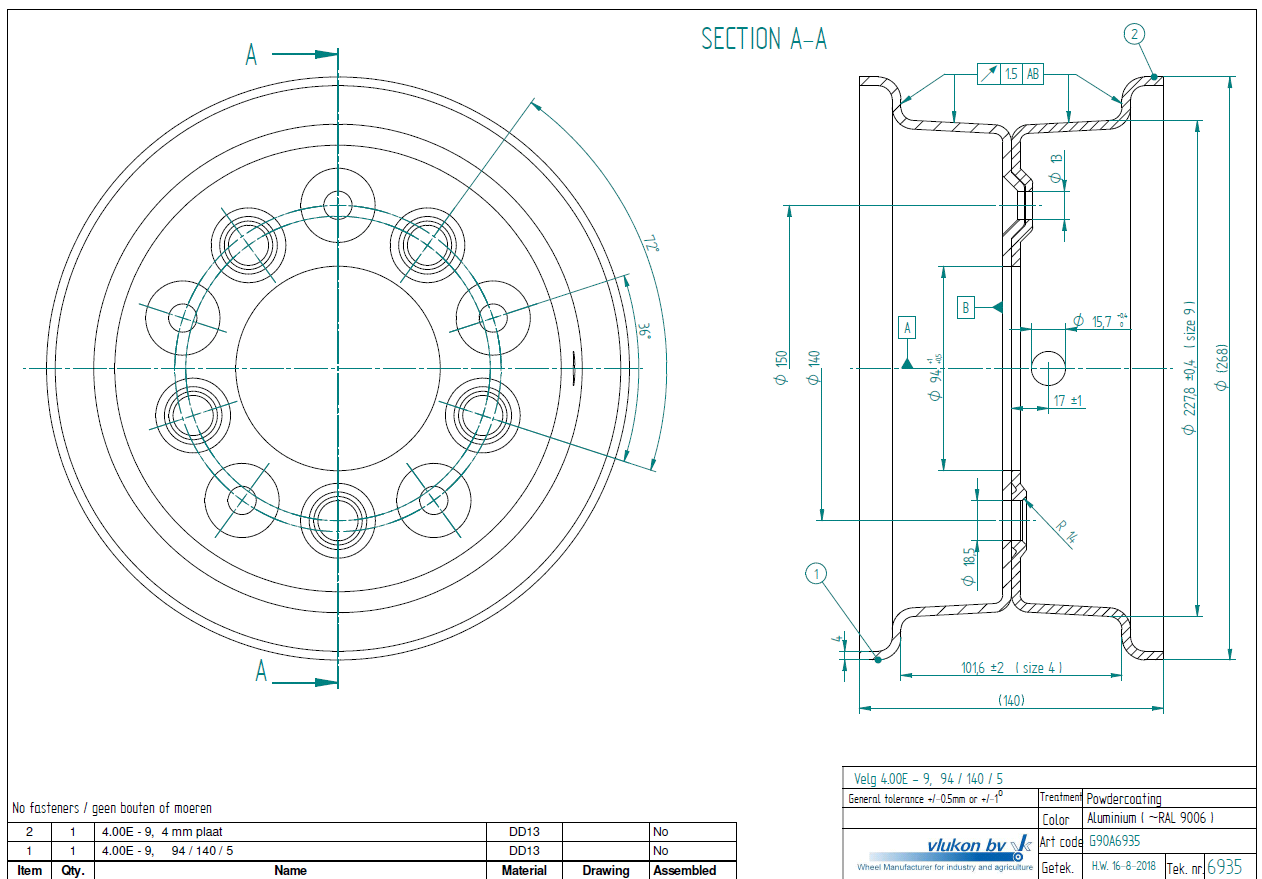Select balloon number 2 callout
The image size is (1262, 879).
[x=1132, y=34]
